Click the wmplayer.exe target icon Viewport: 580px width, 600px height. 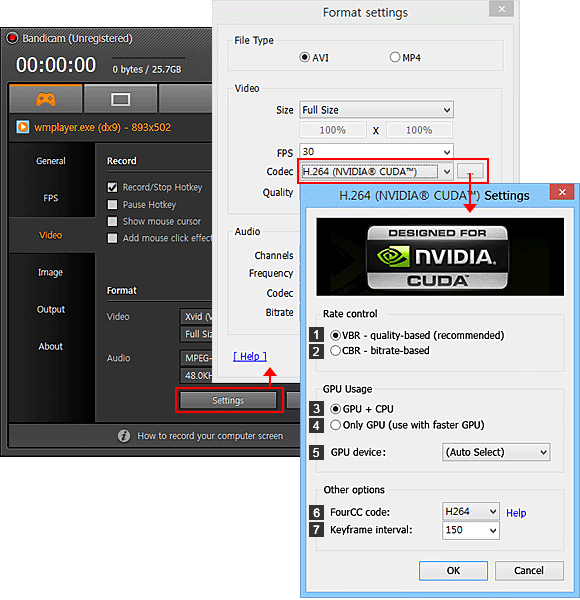pos(23,127)
